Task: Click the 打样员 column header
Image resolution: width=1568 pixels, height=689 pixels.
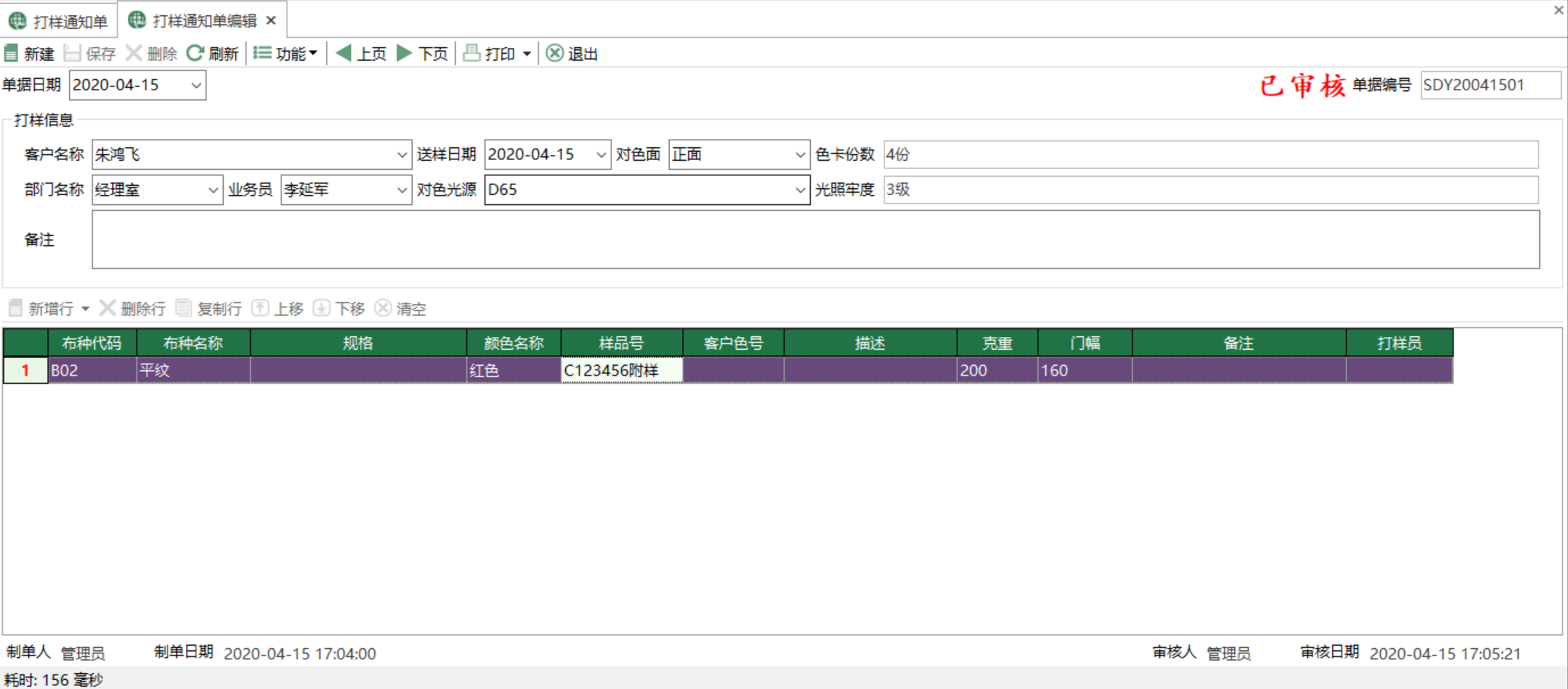Action: pyautogui.click(x=1400, y=343)
